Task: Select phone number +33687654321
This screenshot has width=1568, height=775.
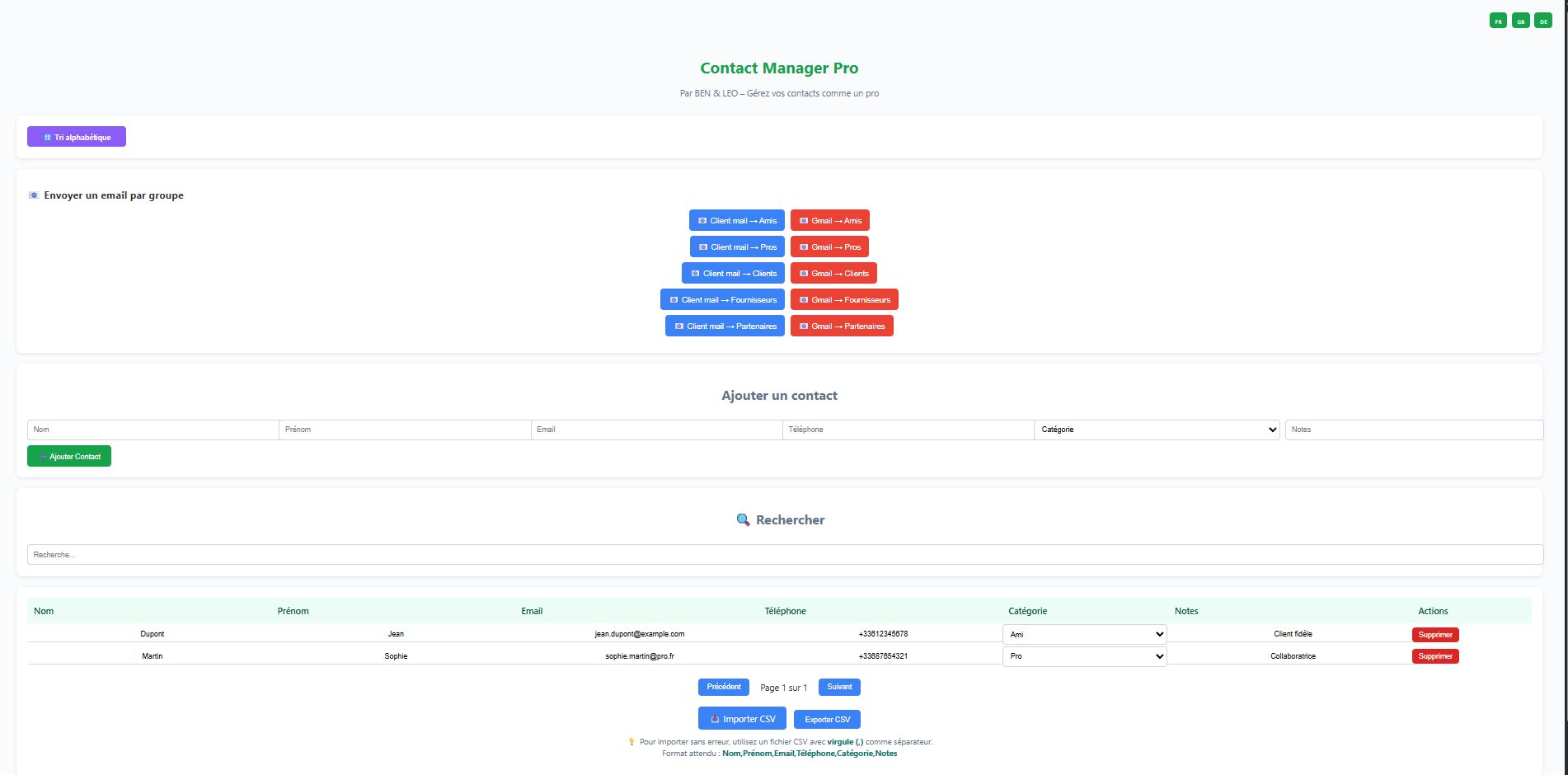Action: pos(883,656)
